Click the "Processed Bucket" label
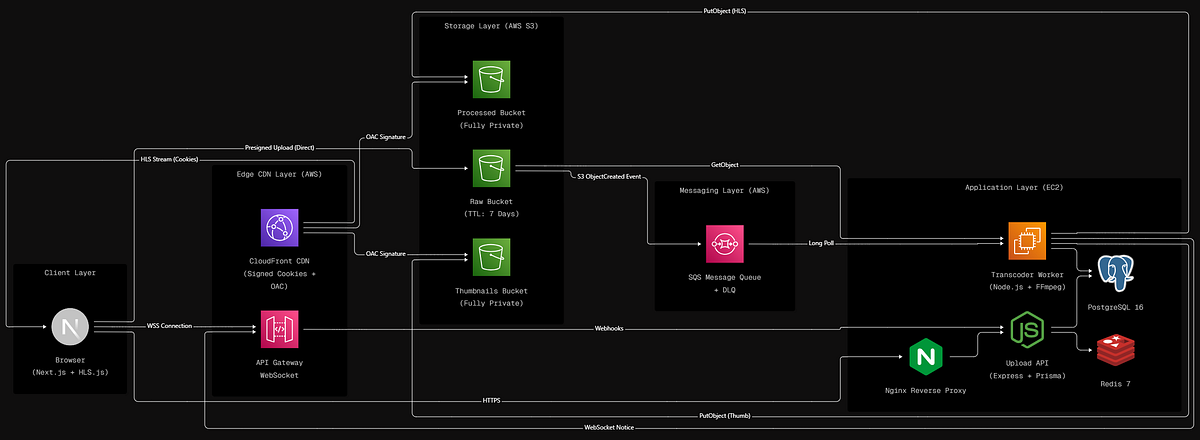This screenshot has height=440, width=1200. 491,114
